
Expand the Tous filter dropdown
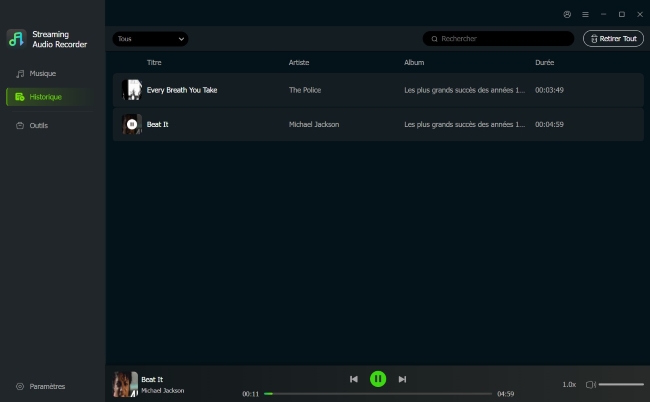pyautogui.click(x=150, y=39)
